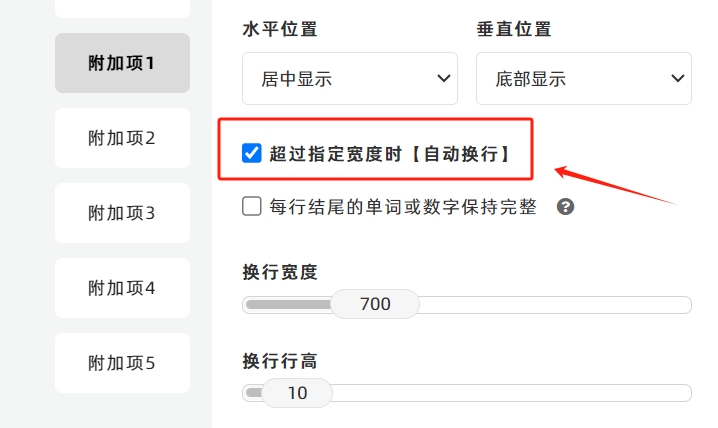
Task: Open the 附加项3 tab
Action: point(122,213)
